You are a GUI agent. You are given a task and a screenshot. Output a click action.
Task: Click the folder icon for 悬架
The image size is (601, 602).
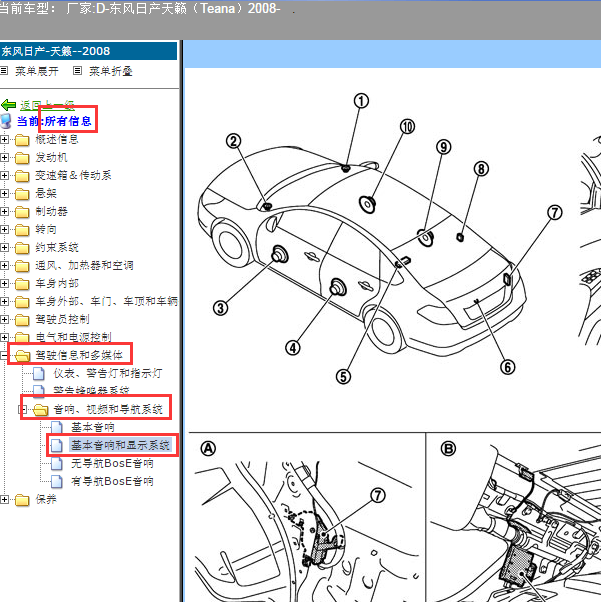[x=22, y=194]
